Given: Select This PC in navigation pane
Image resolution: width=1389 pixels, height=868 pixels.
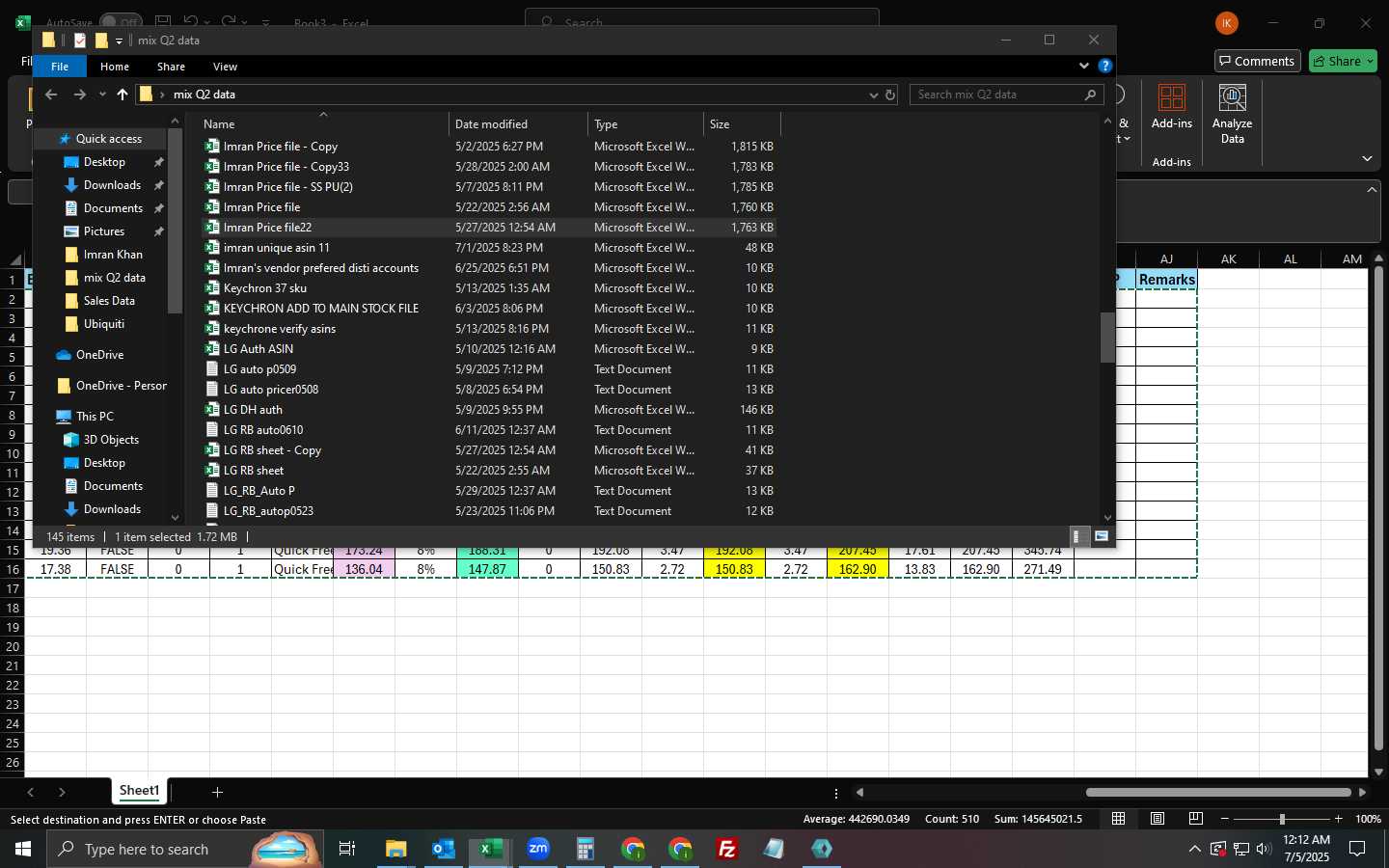Looking at the screenshot, I should (x=95, y=417).
